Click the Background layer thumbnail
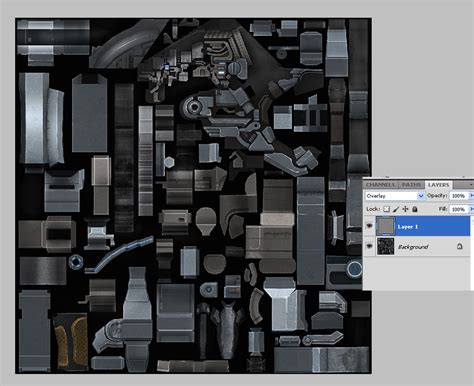This screenshot has height=386, width=474. pos(385,246)
